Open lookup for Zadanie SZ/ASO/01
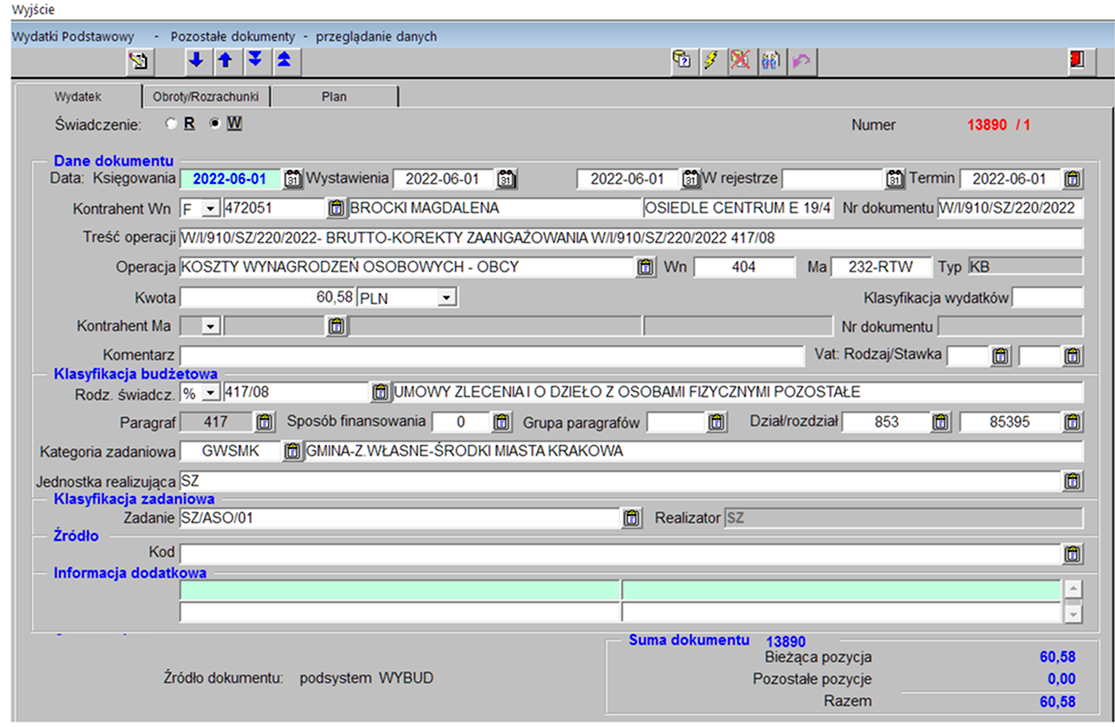The width and height of the screenshot is (1115, 727). point(631,518)
